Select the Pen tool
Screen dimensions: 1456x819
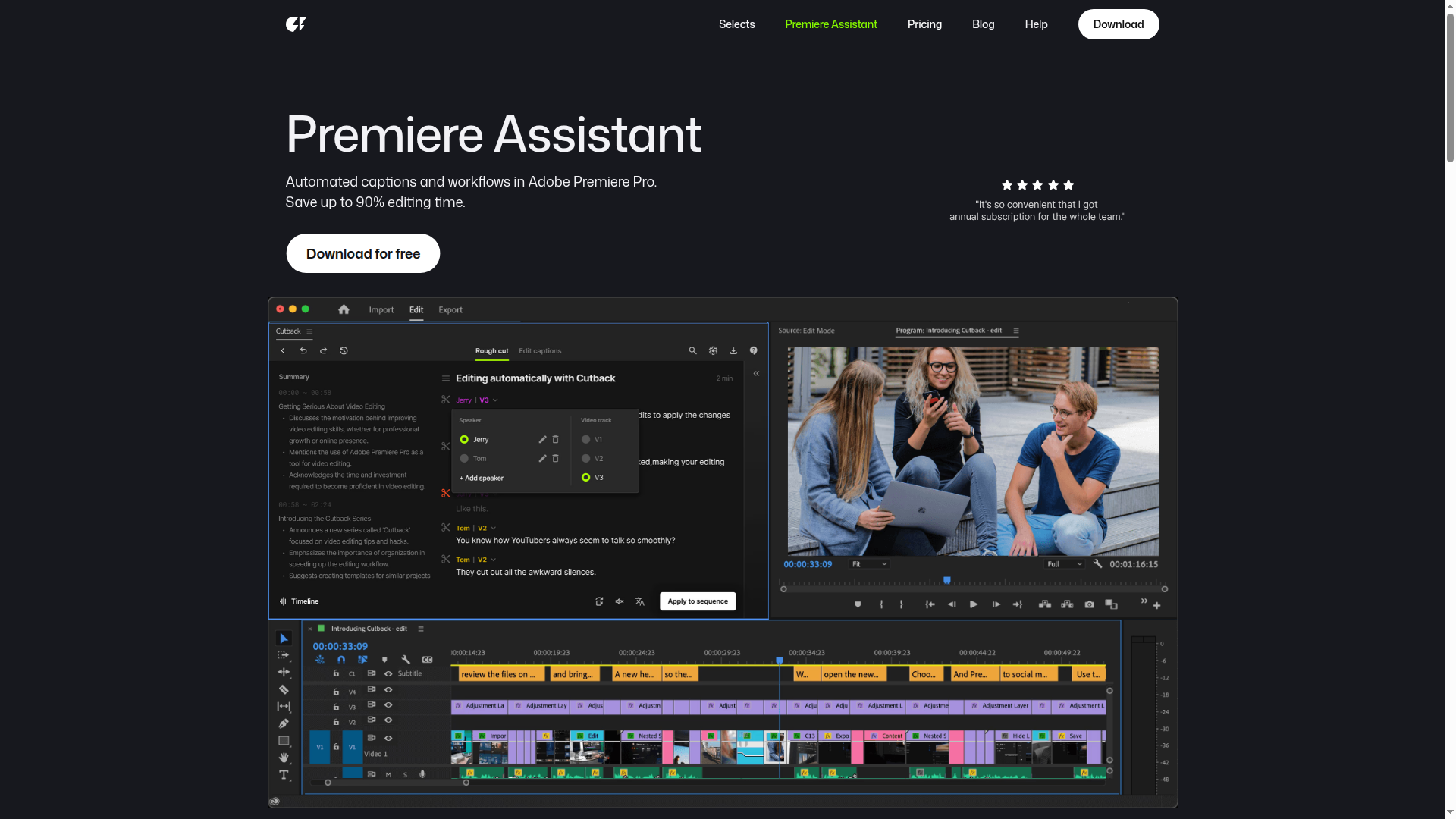pos(284,724)
